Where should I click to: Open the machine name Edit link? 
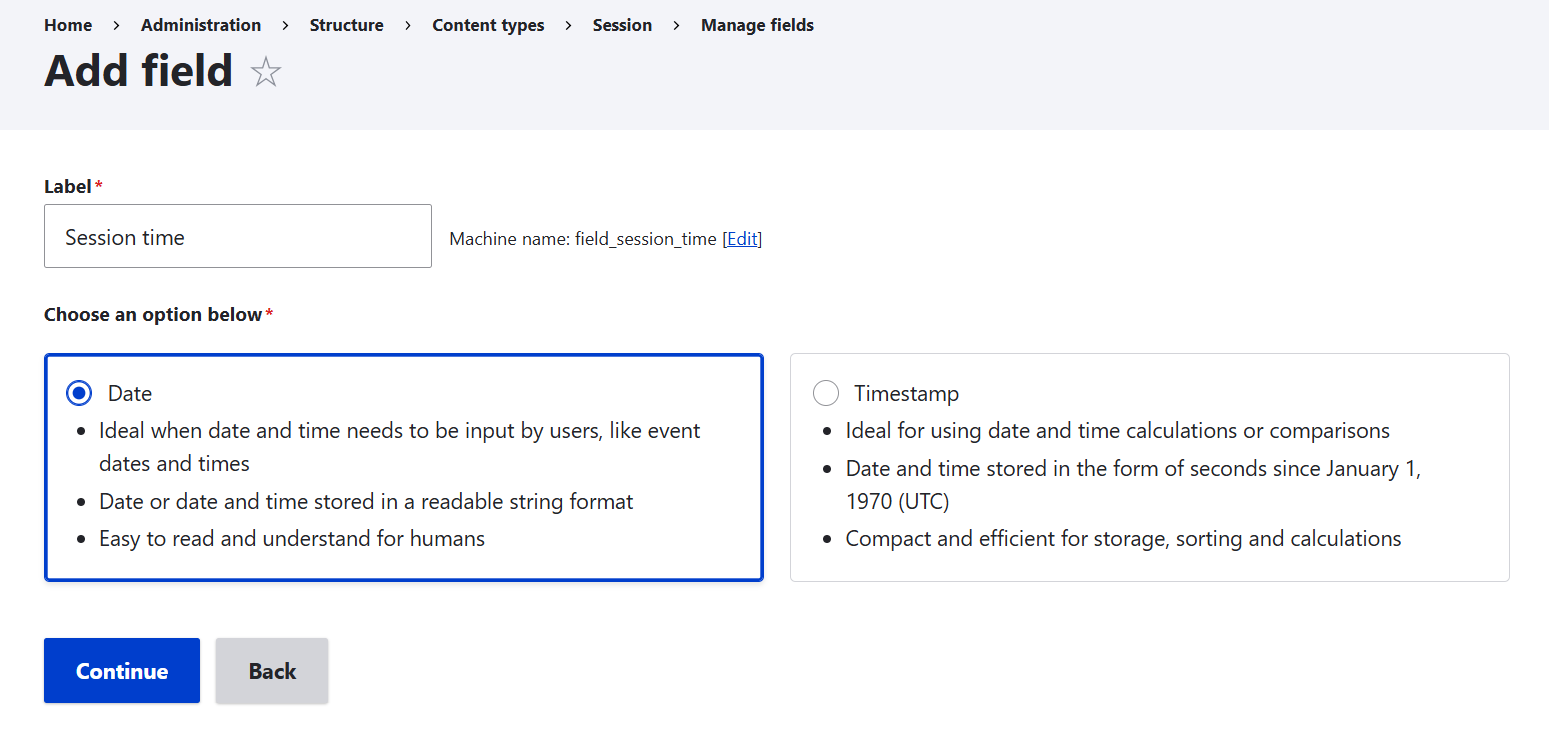click(x=742, y=238)
